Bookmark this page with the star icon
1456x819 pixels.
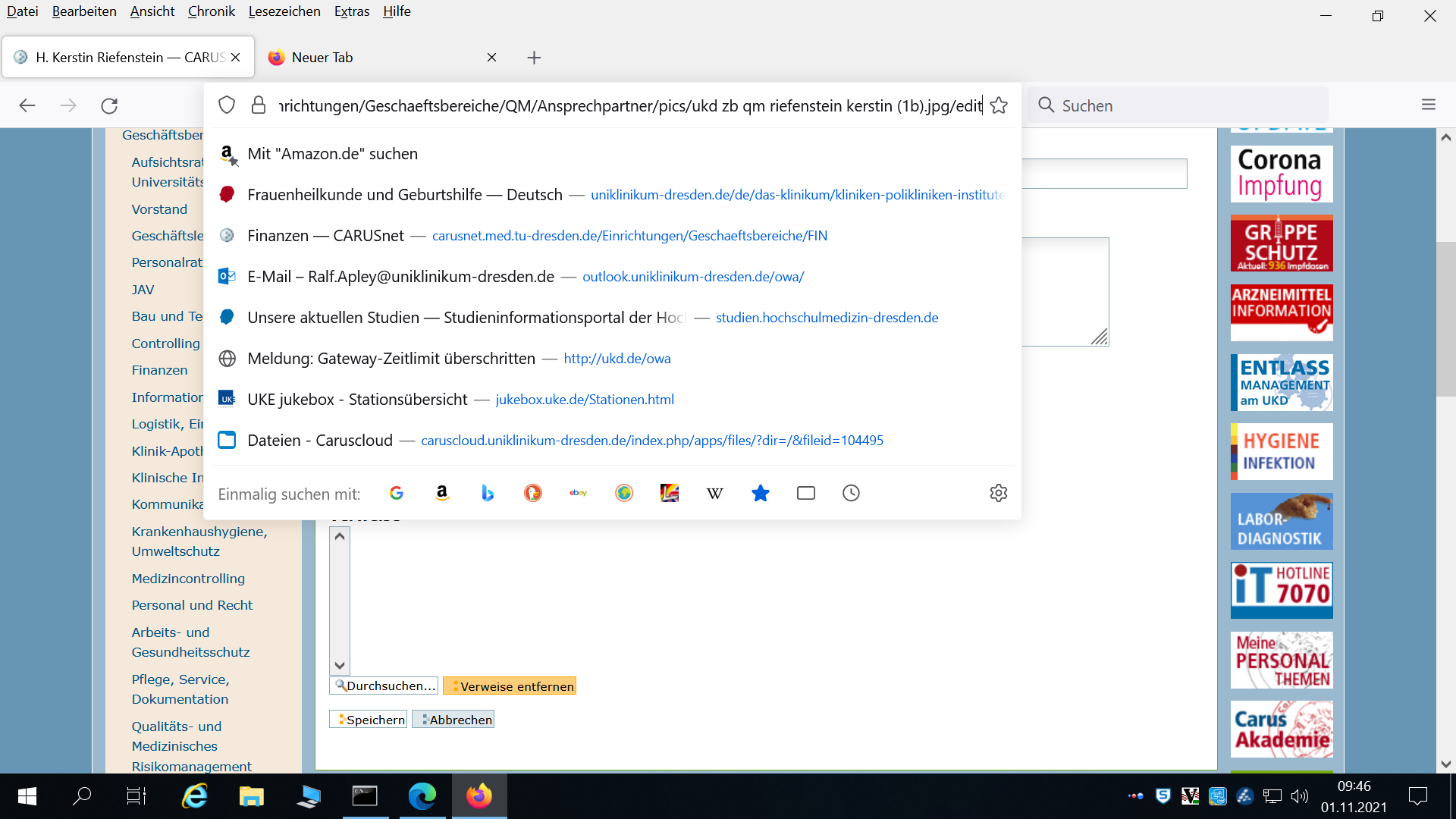point(999,105)
